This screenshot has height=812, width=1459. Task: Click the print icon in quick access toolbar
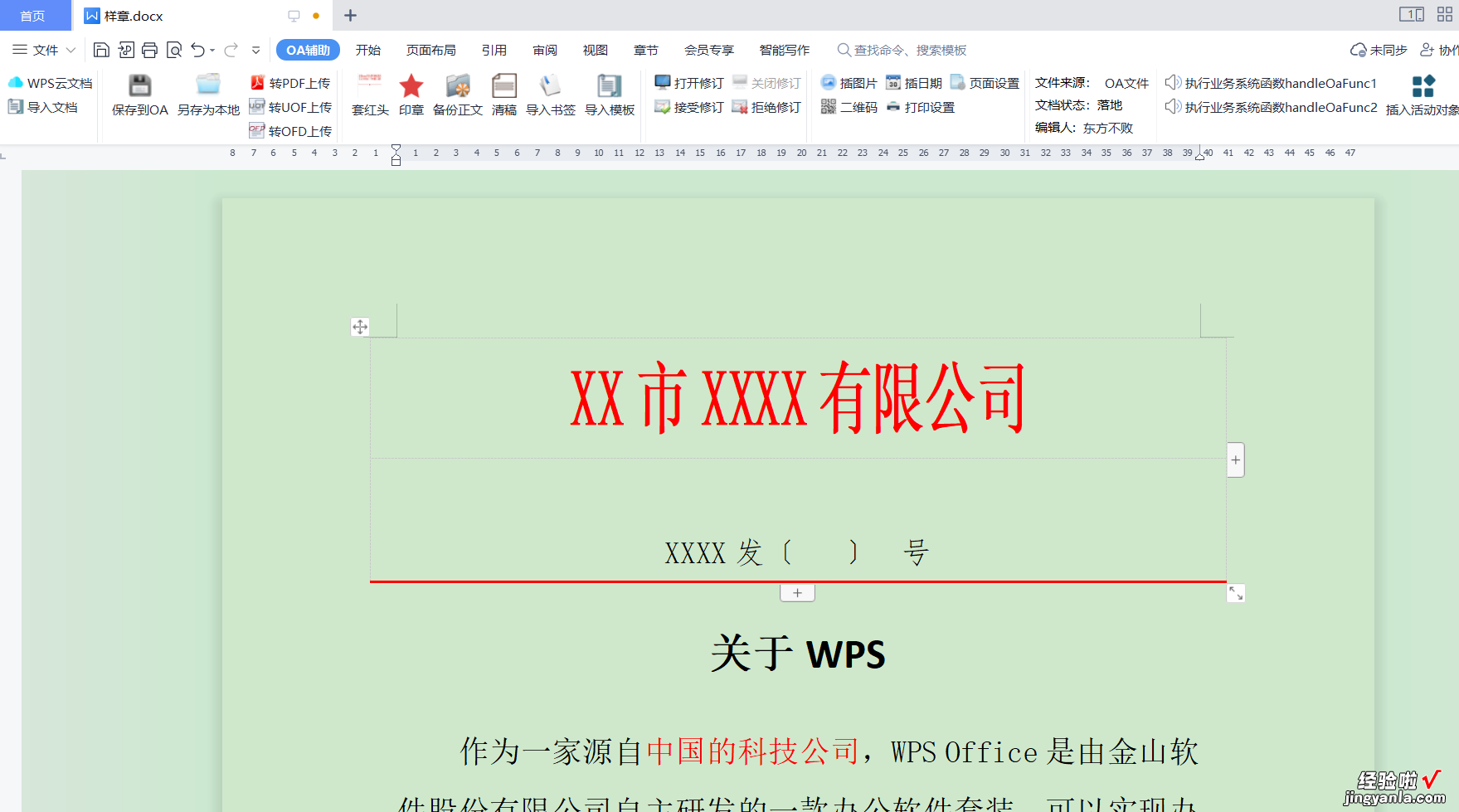[149, 50]
